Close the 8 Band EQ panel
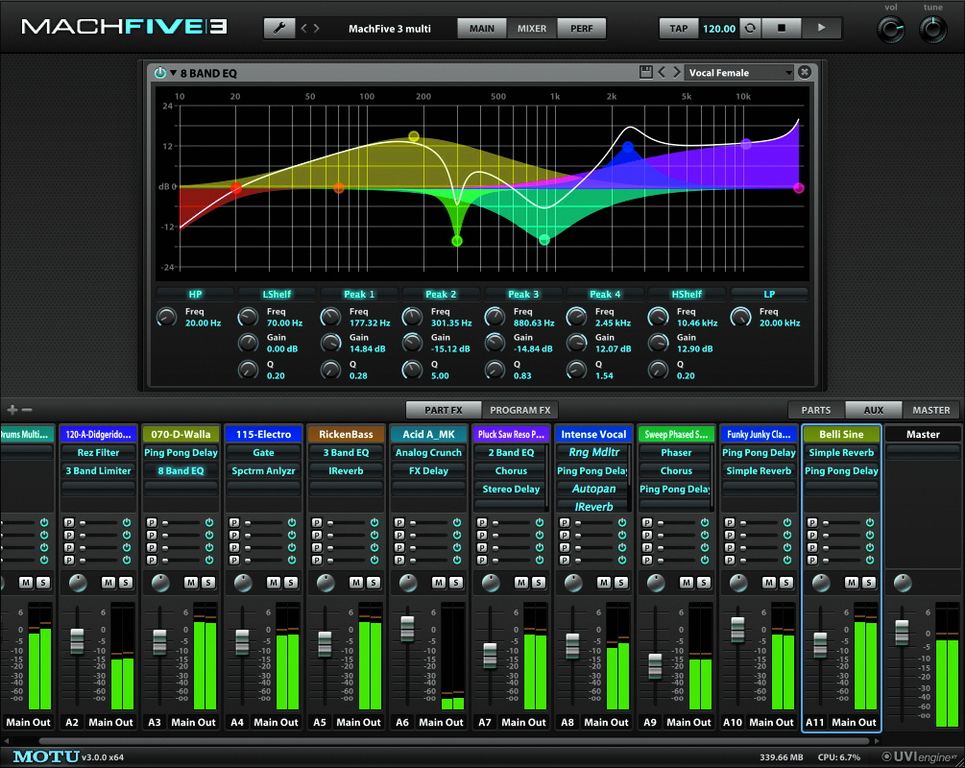Viewport: 965px width, 768px height. click(x=804, y=72)
